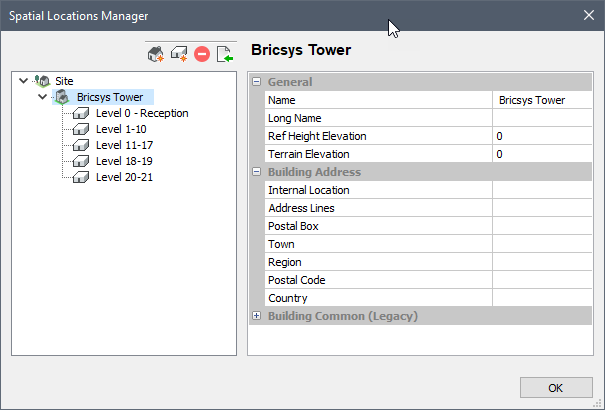Click the Import locations file icon
This screenshot has height=410, width=605.
click(x=225, y=54)
